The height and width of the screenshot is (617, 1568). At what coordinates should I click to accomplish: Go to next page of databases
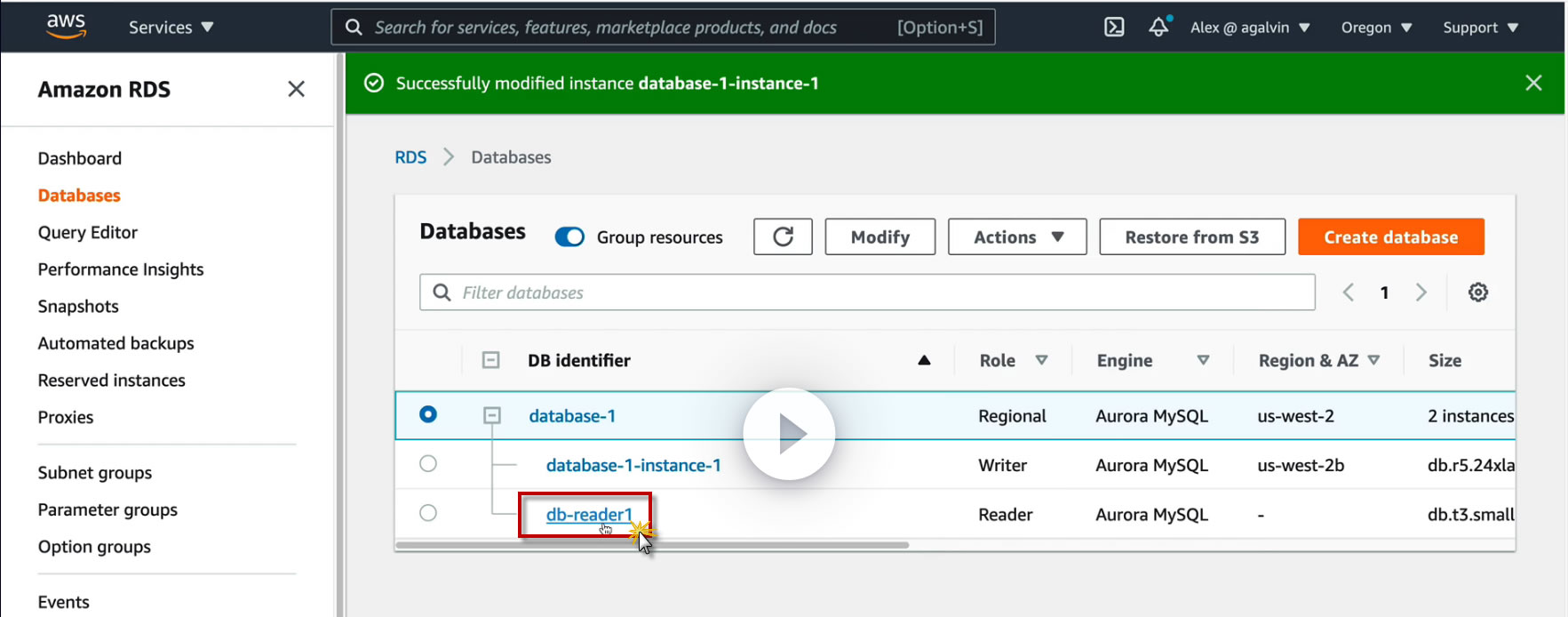[1421, 292]
